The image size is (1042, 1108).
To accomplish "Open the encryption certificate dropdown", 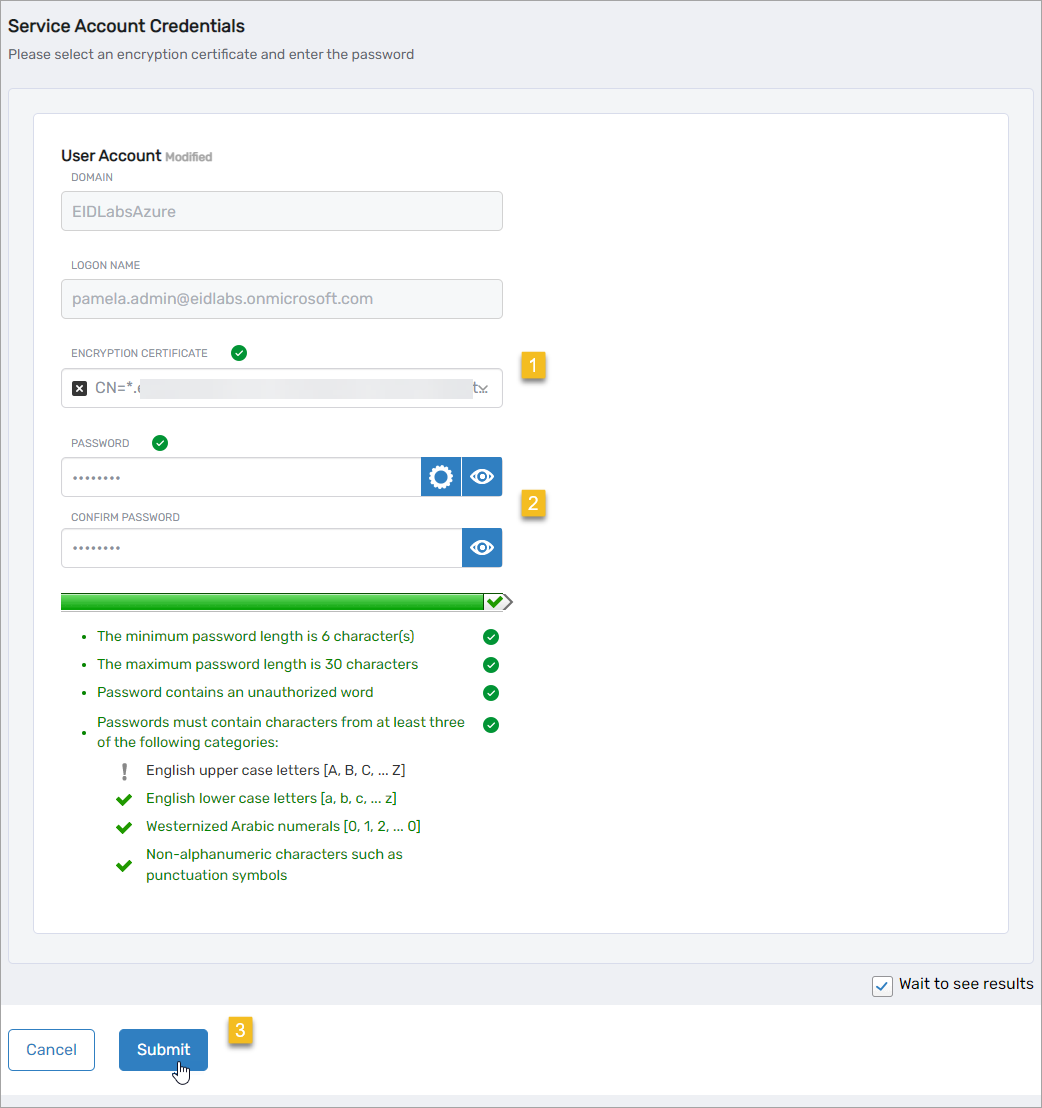I will point(482,388).
